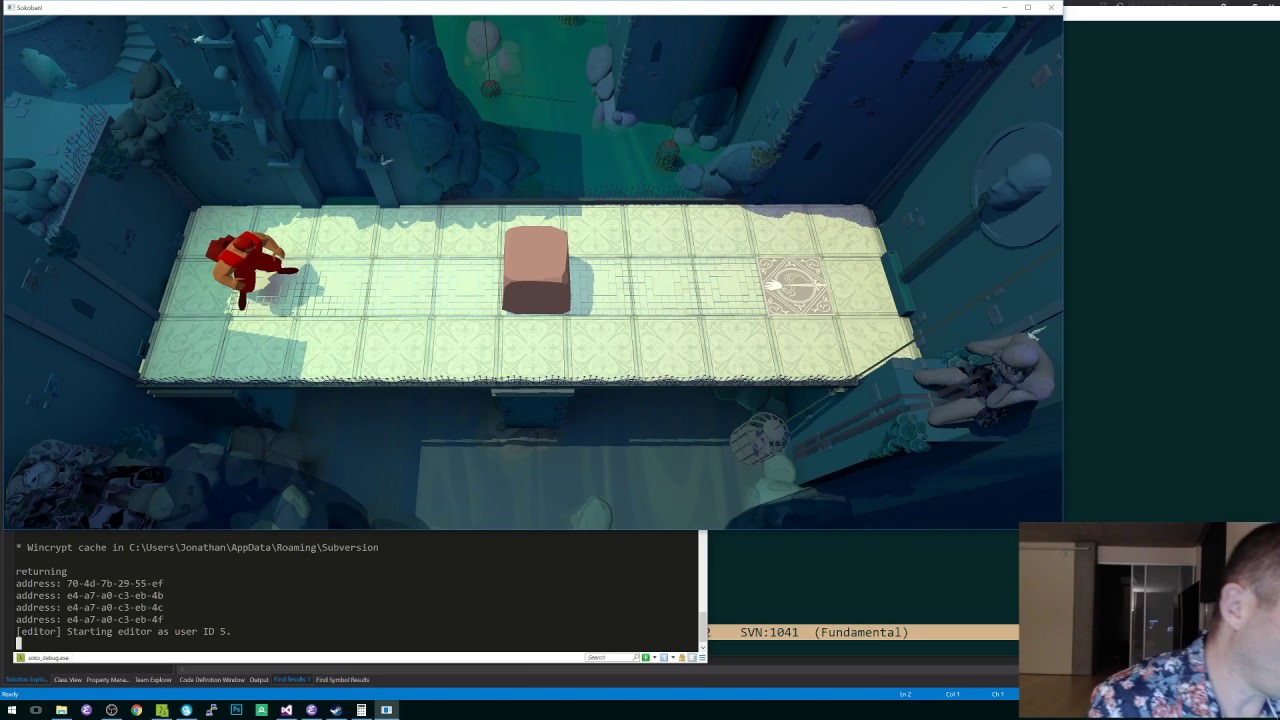Minimize the Sokoban game window
This screenshot has height=720, width=1280.
(1004, 7)
